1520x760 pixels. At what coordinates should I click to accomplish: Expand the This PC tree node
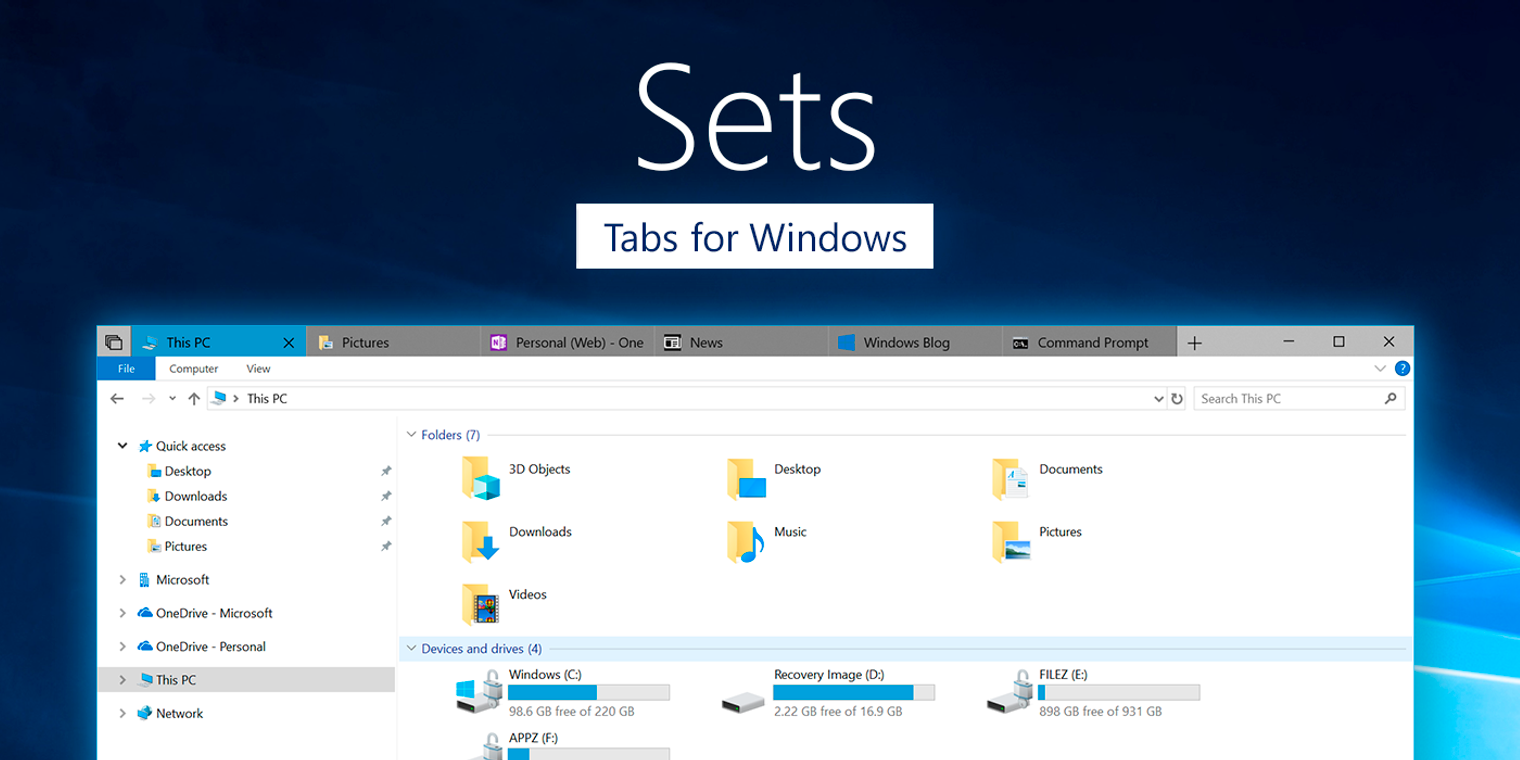[x=122, y=680]
